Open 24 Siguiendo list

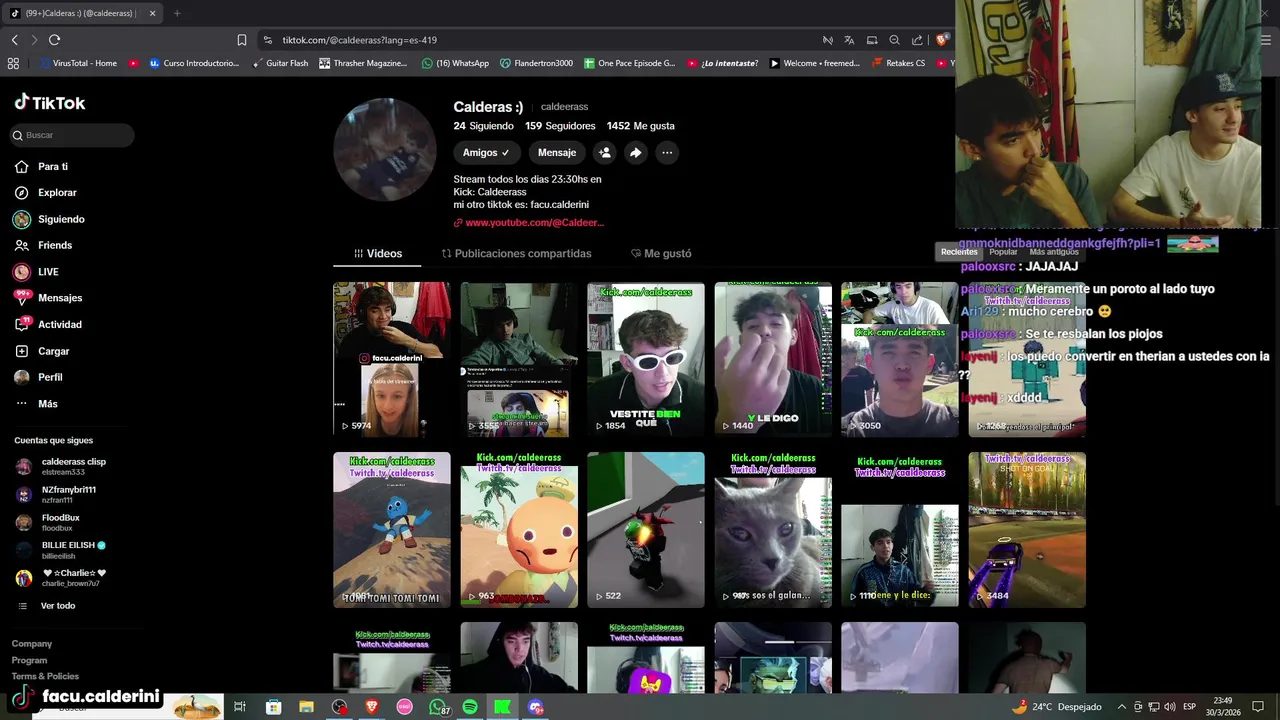483,126
